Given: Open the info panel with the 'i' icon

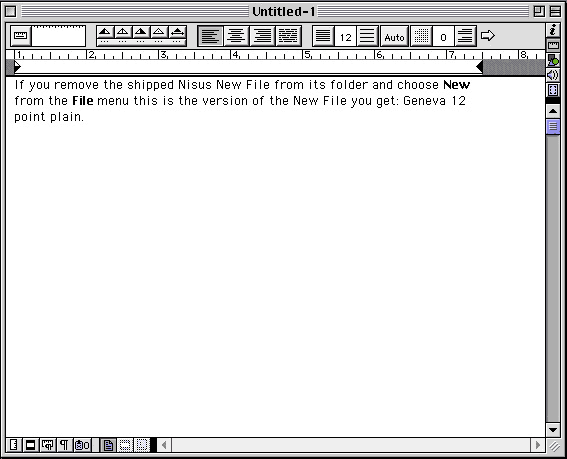Looking at the screenshot, I should click(553, 30).
